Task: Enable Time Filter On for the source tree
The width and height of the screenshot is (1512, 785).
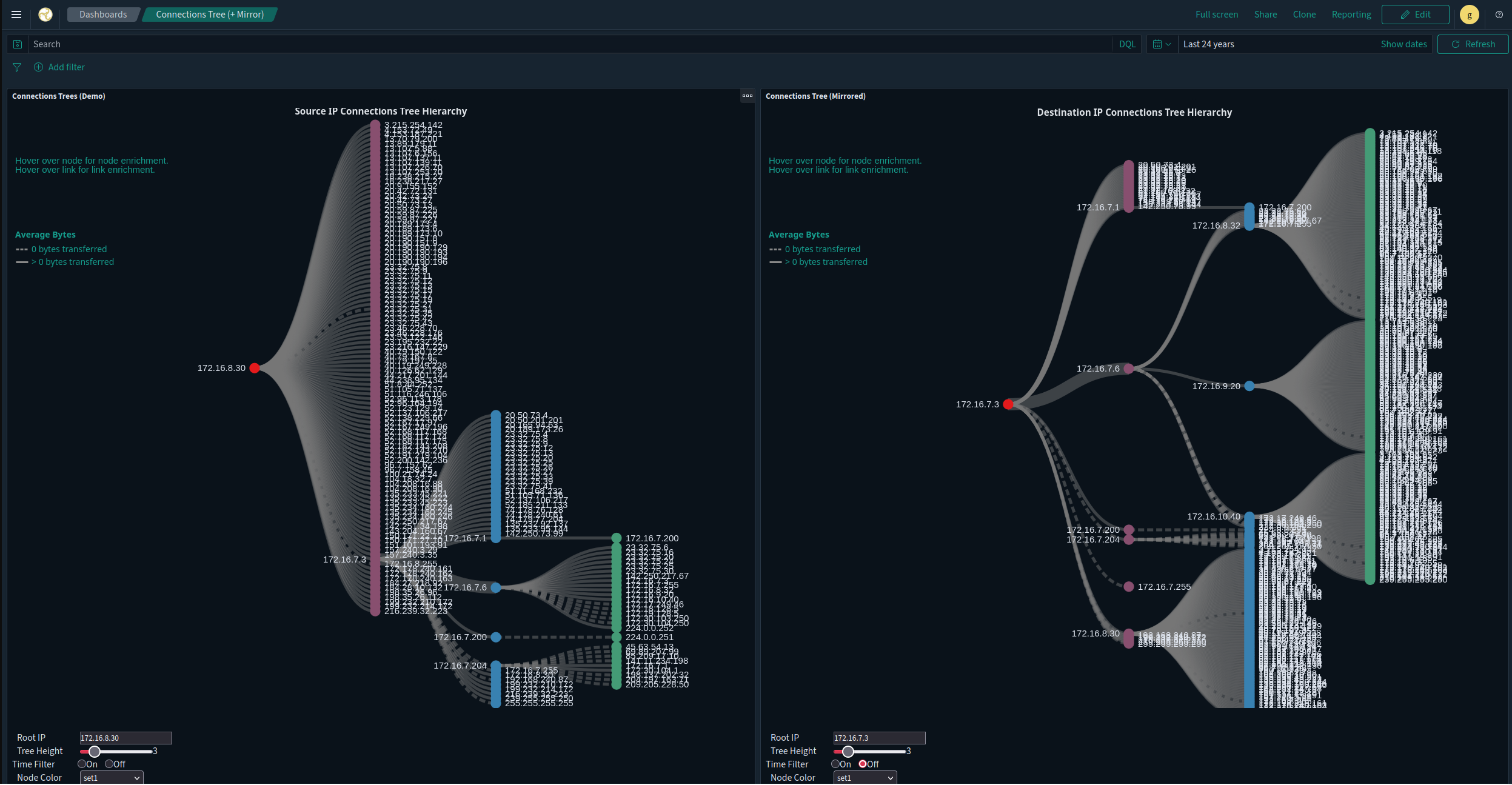Action: point(82,764)
